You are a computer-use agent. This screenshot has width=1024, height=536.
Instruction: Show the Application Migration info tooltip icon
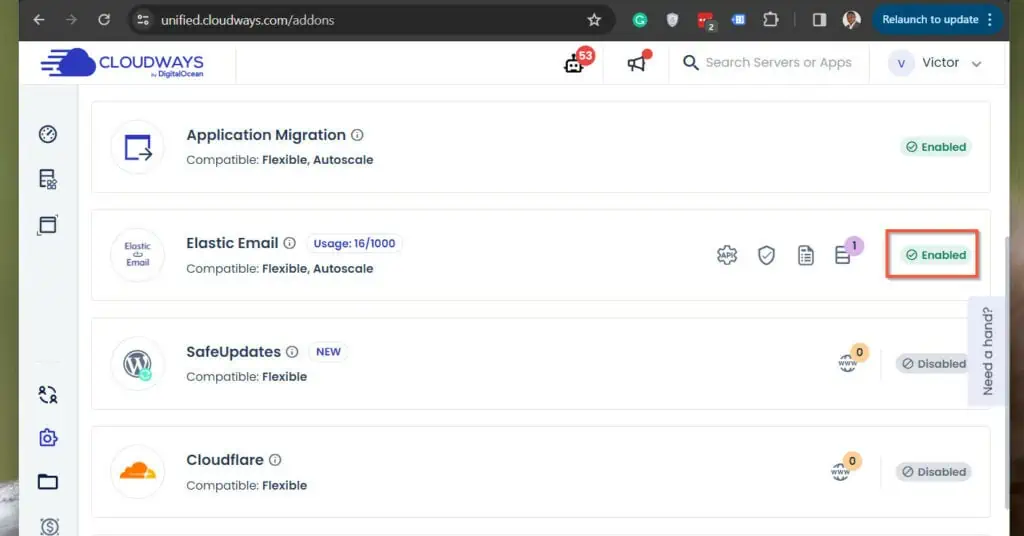[357, 134]
